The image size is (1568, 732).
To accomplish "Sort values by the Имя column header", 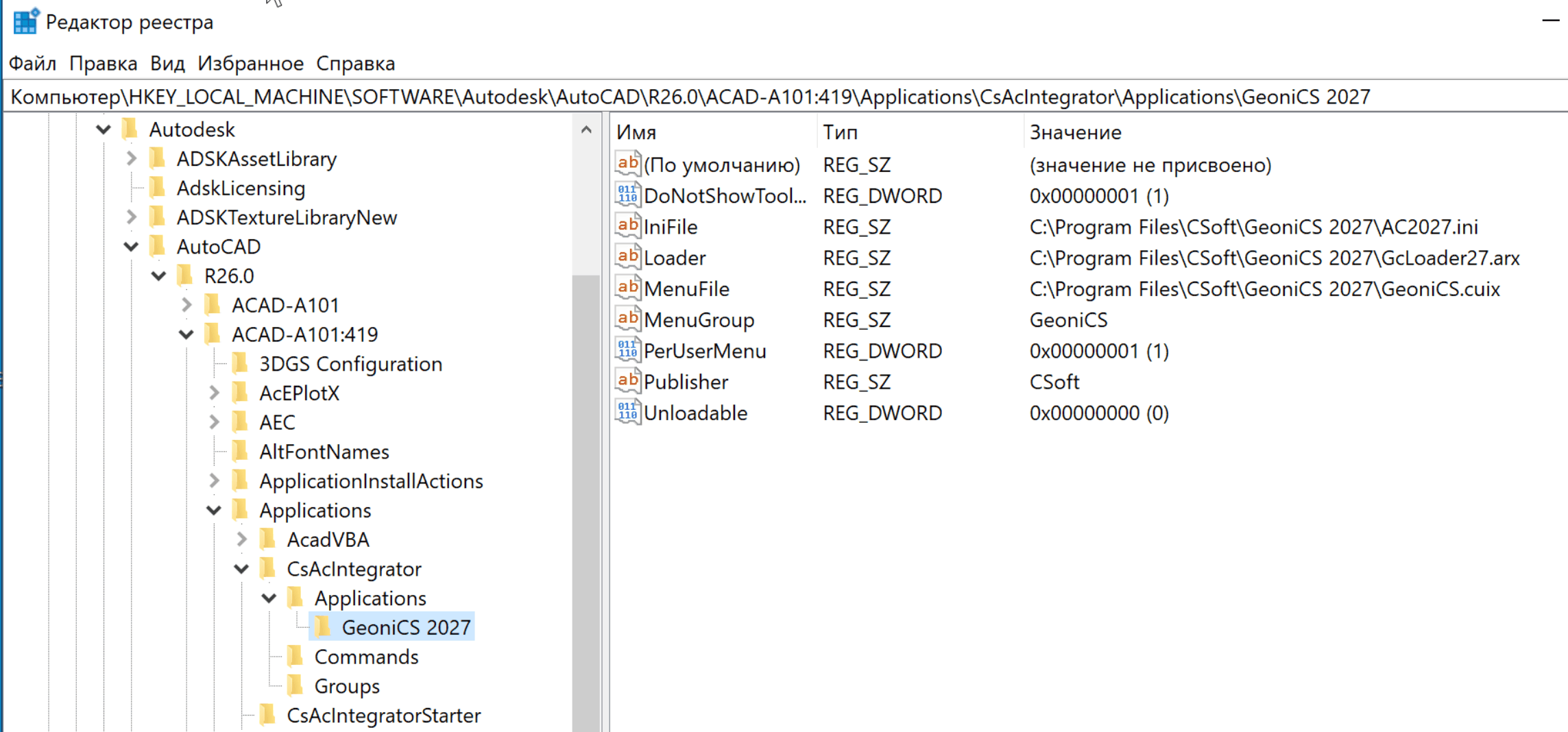I will point(713,132).
